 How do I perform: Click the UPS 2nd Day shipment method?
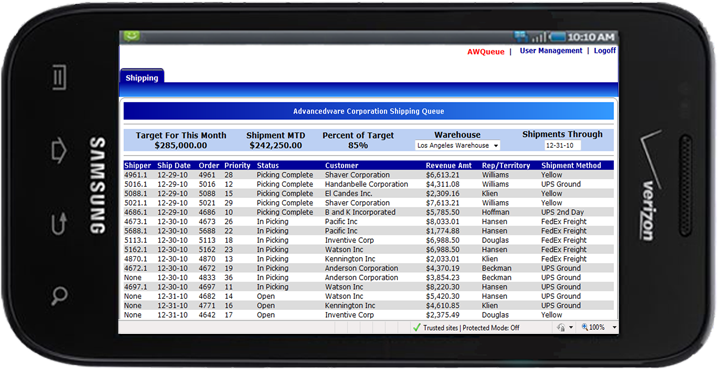point(562,212)
